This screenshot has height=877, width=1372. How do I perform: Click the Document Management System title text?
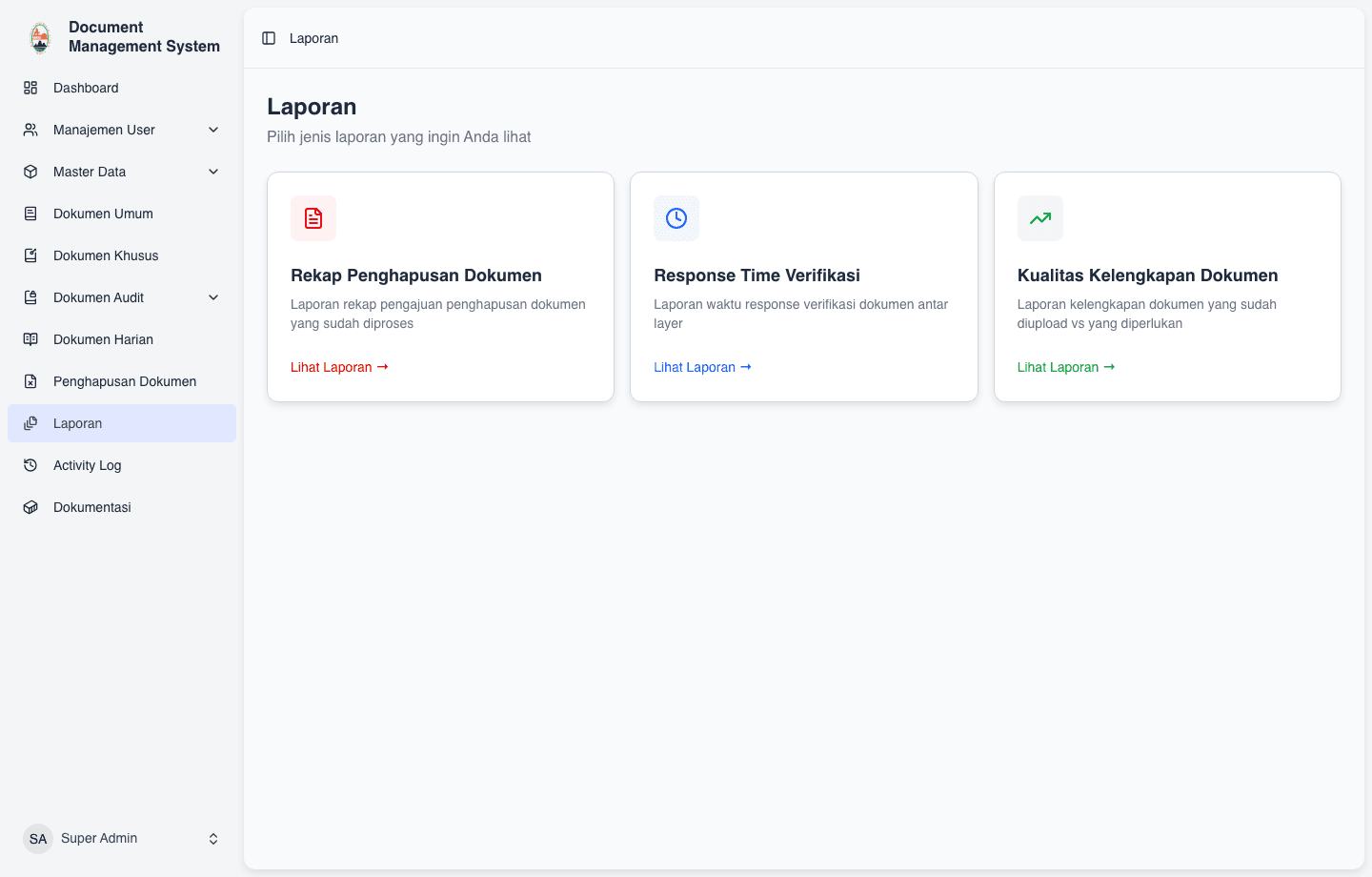(x=144, y=36)
